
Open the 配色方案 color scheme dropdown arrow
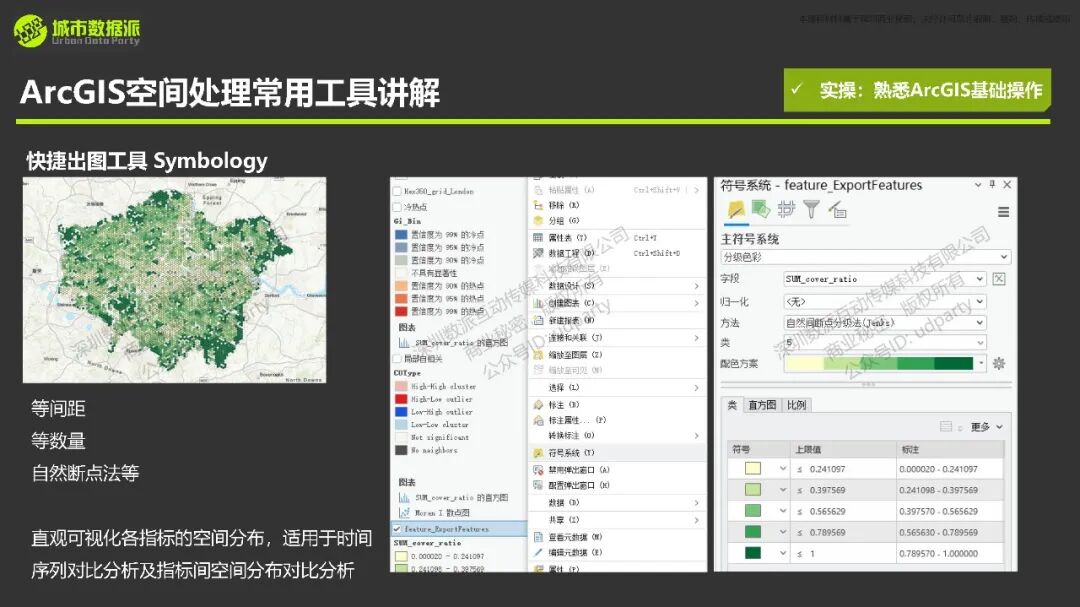[x=981, y=363]
